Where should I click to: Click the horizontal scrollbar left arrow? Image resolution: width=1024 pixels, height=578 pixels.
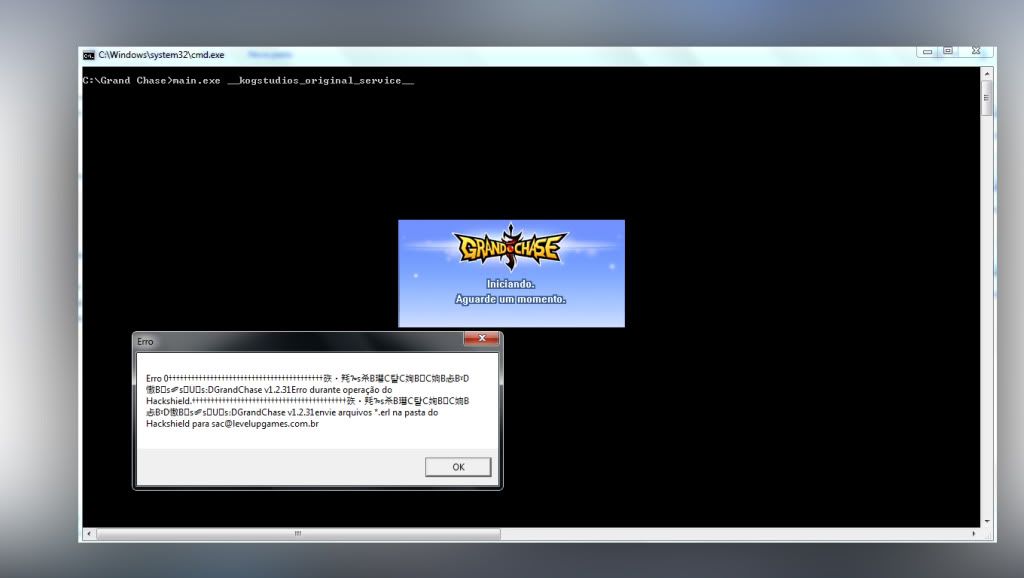88,534
